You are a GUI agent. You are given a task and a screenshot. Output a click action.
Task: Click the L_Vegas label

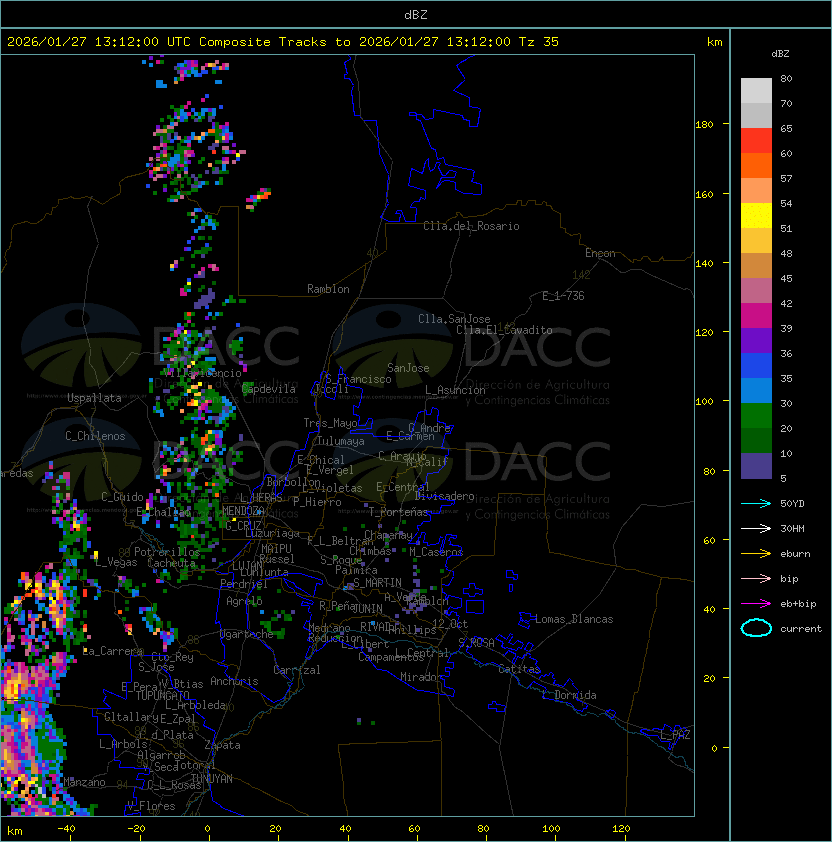coord(116,563)
